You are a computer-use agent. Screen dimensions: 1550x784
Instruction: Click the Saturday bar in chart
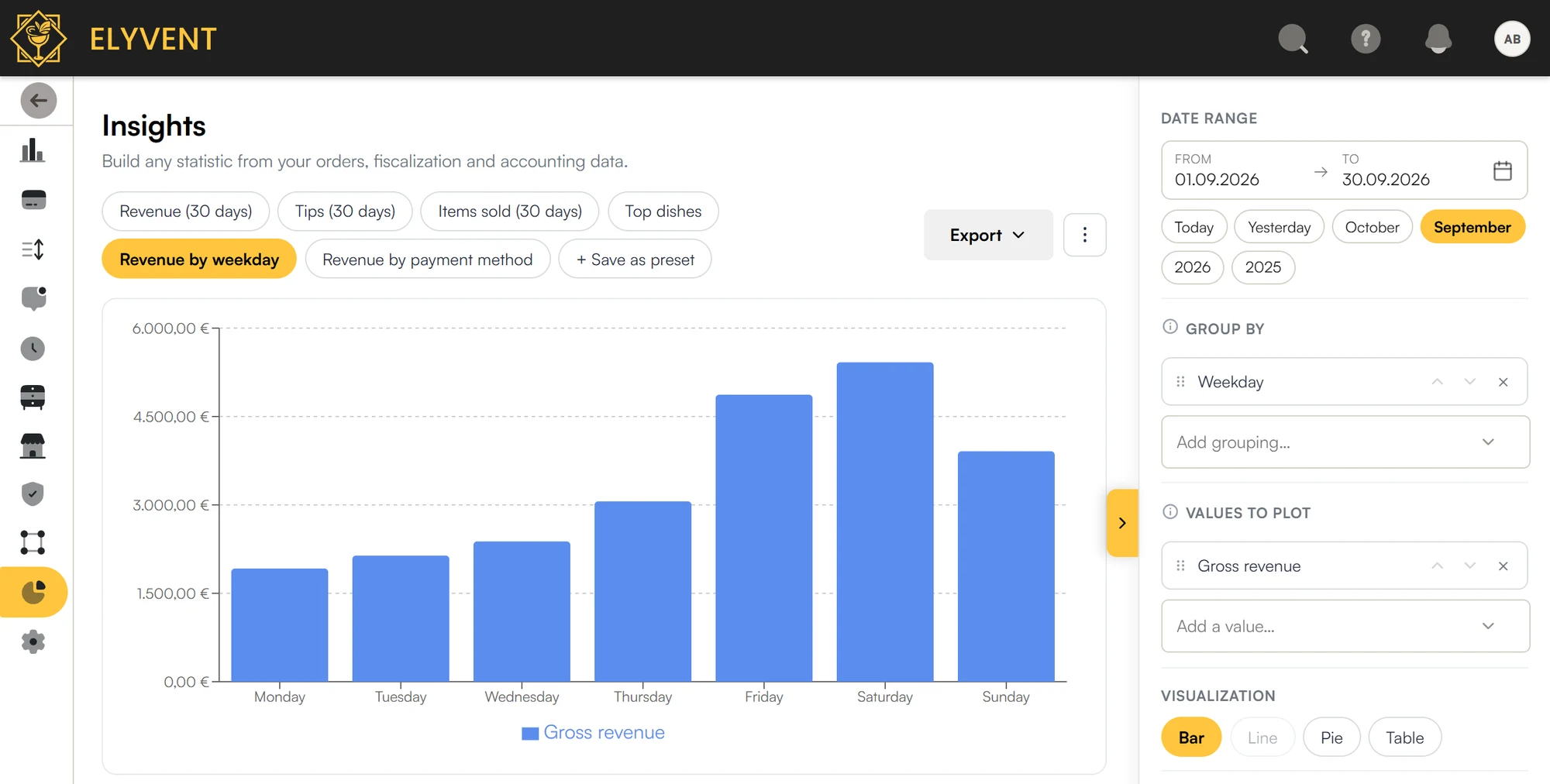pos(885,522)
